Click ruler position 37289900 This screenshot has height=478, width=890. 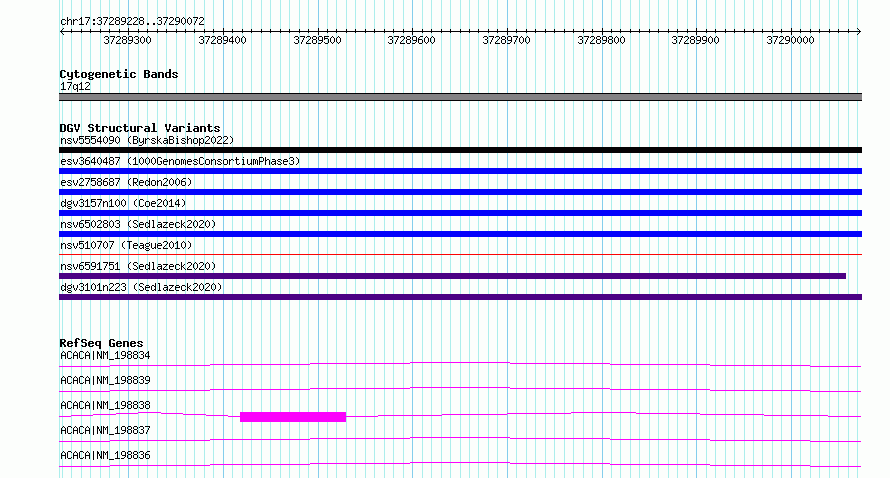tap(695, 40)
